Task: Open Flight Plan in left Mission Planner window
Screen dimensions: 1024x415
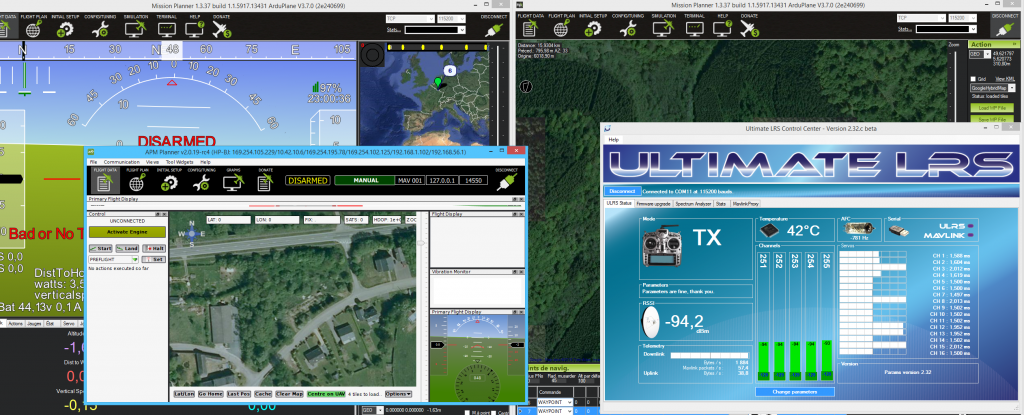Action: (x=34, y=25)
